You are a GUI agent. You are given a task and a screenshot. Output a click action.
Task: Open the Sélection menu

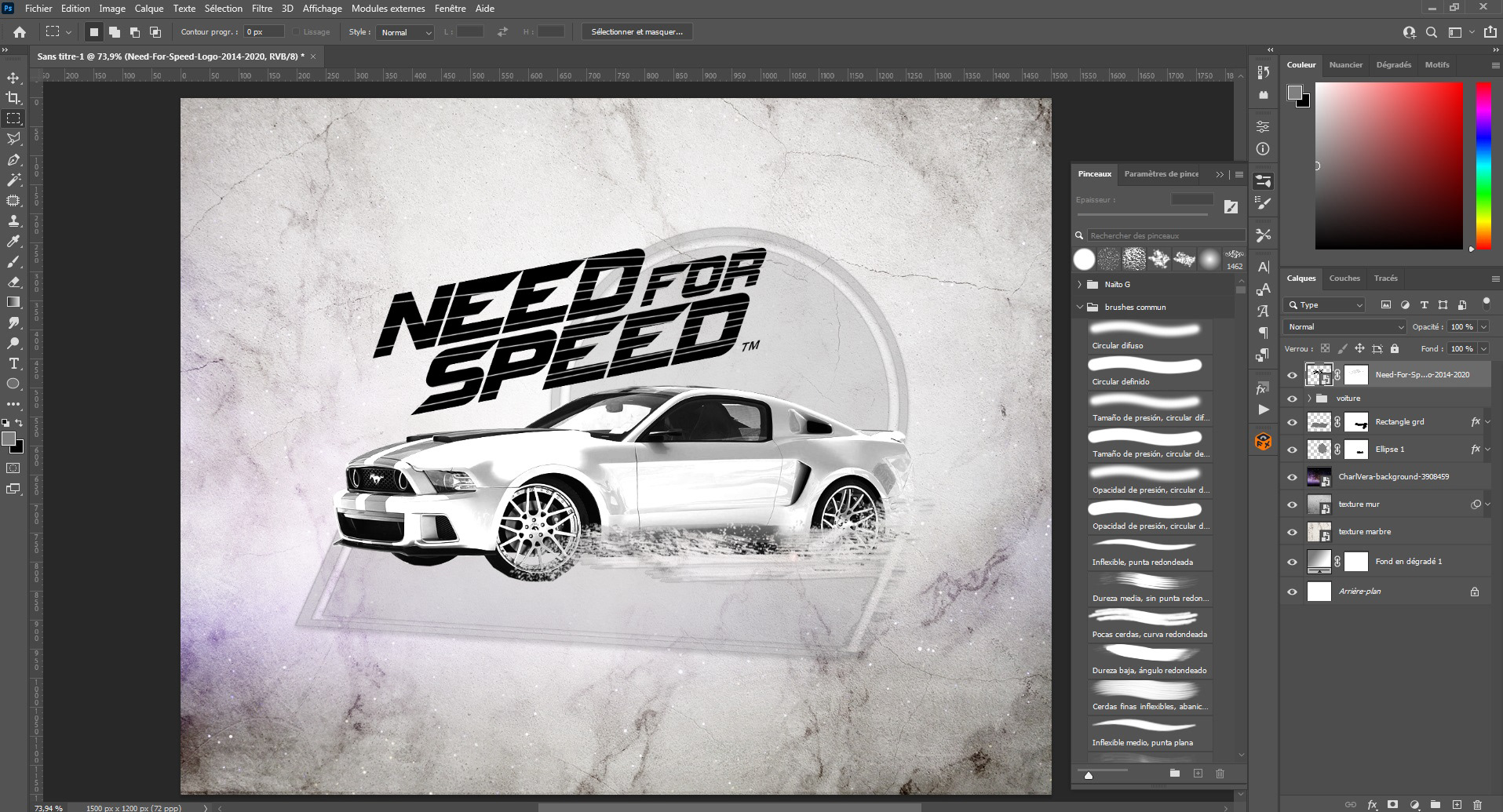(x=224, y=9)
